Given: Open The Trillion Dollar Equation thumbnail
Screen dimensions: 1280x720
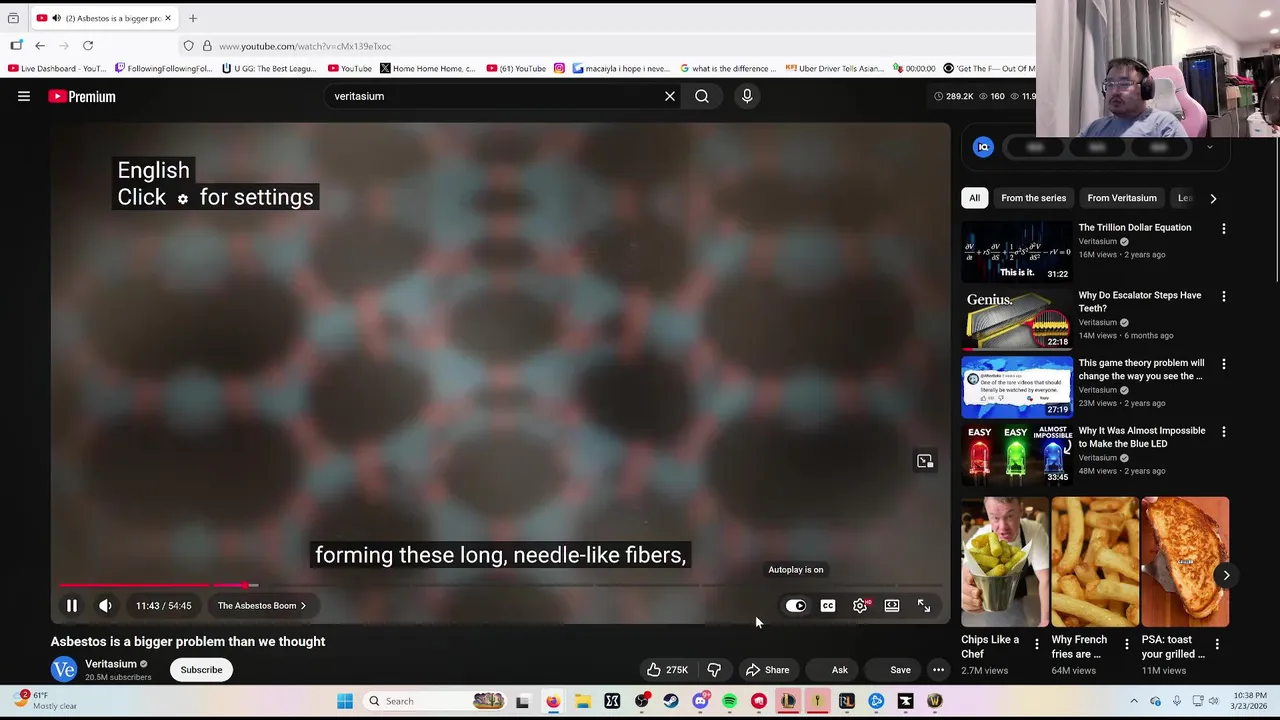Looking at the screenshot, I should point(1016,251).
